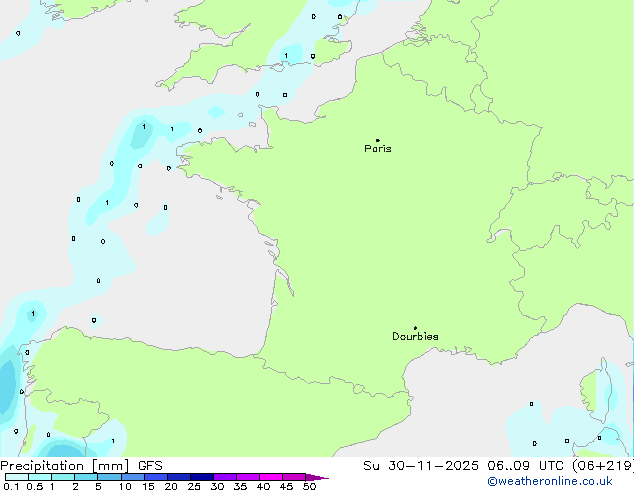Select the Dourbies location dot marker
634x490 pixels.
pyautogui.click(x=415, y=328)
